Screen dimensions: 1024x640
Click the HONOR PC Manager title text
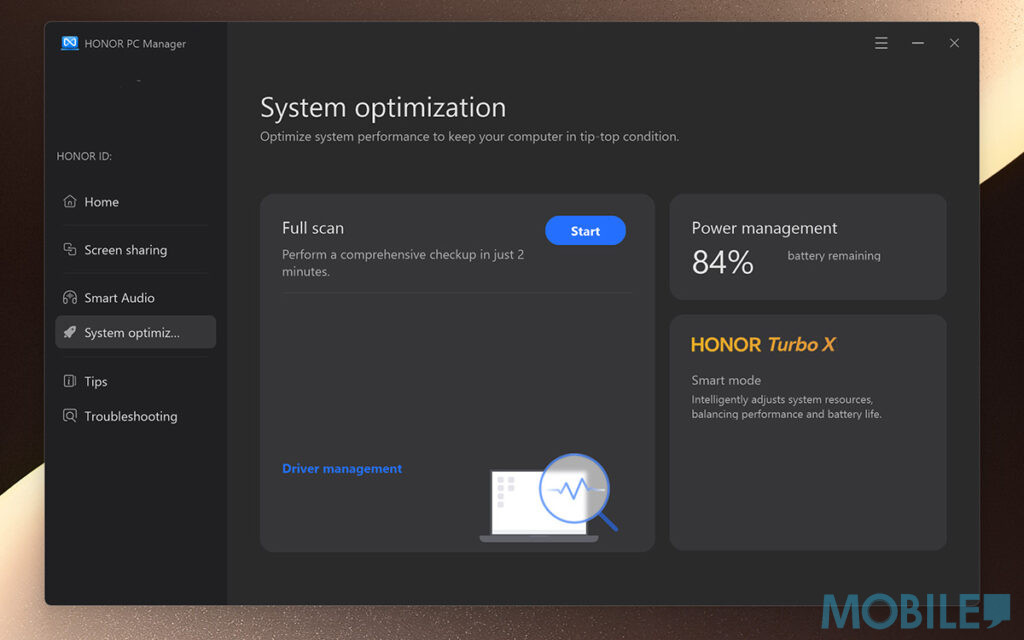coord(135,44)
